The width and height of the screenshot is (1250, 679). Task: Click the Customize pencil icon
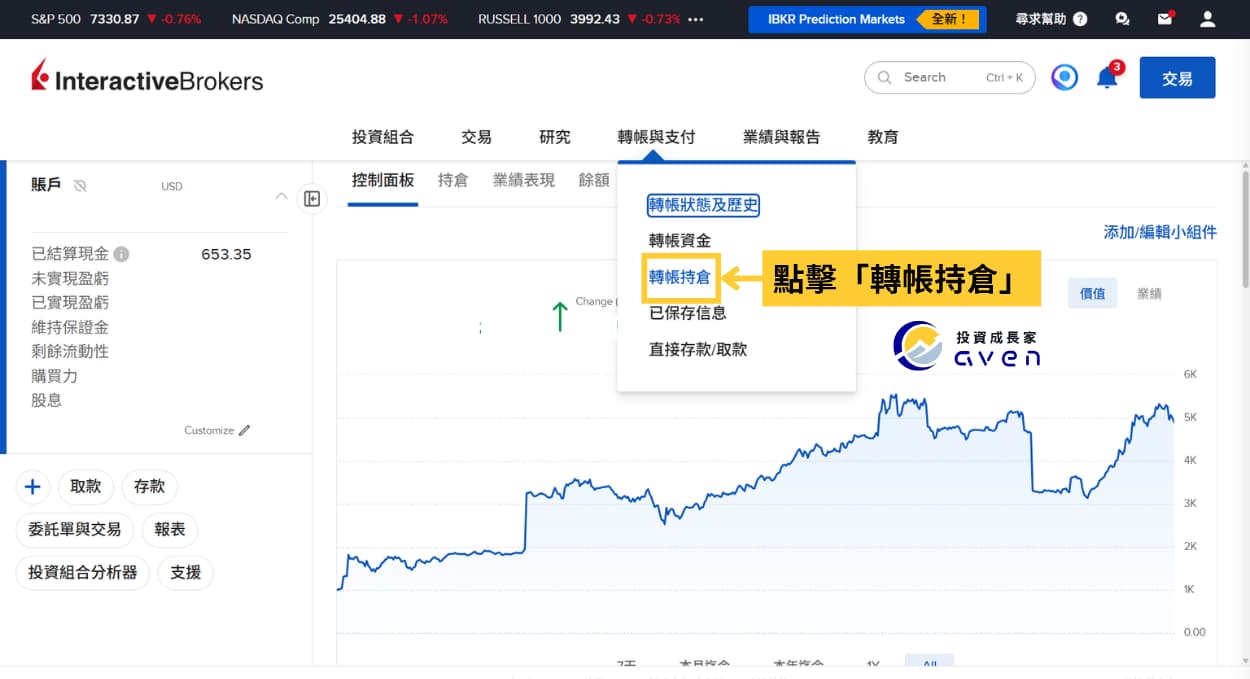point(244,430)
